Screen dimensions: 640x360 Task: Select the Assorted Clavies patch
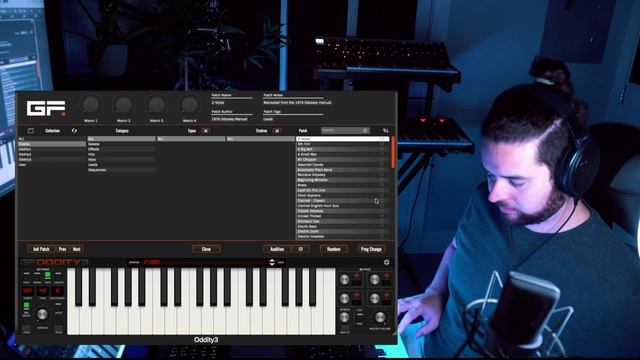pyautogui.click(x=342, y=164)
